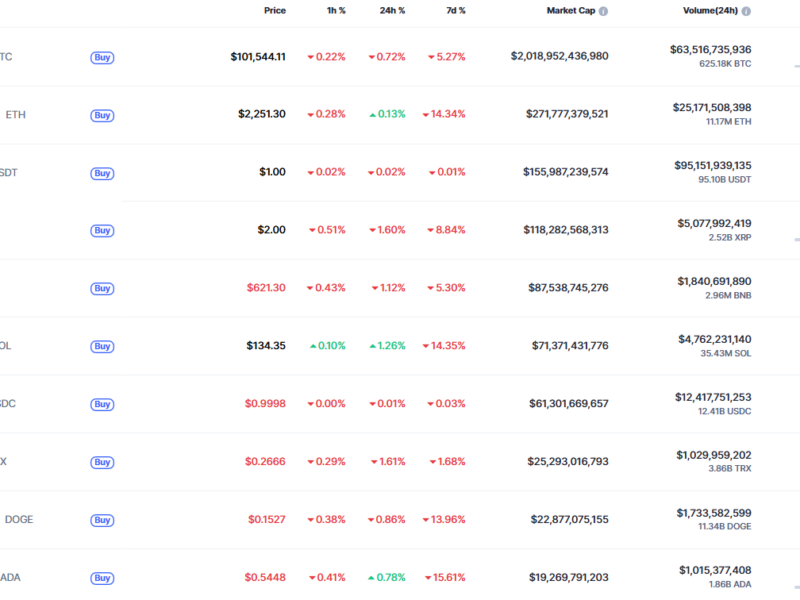This screenshot has height=600, width=800.
Task: Select market cap $61,301,669,657
Action: (x=569, y=404)
